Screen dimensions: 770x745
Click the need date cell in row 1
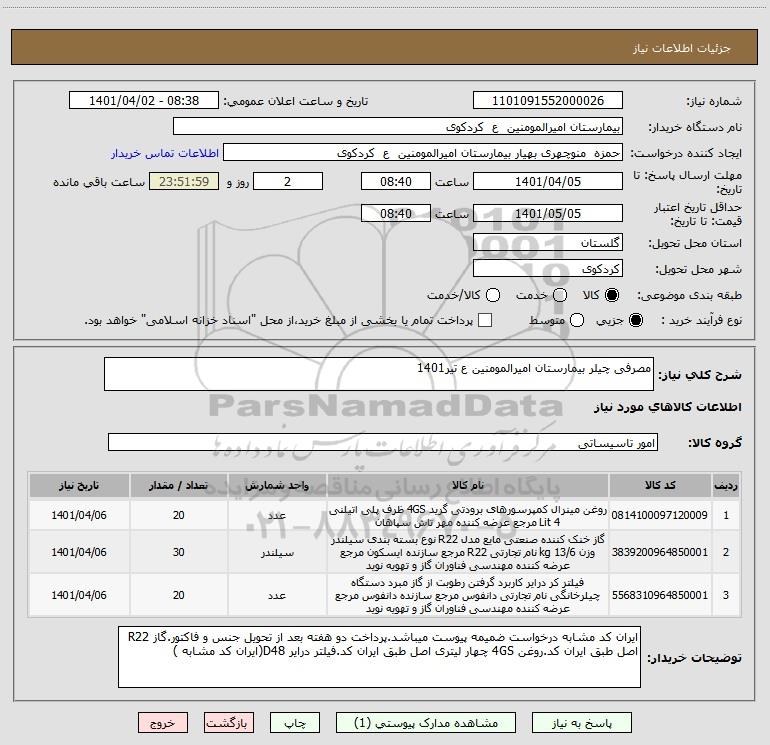pos(79,515)
